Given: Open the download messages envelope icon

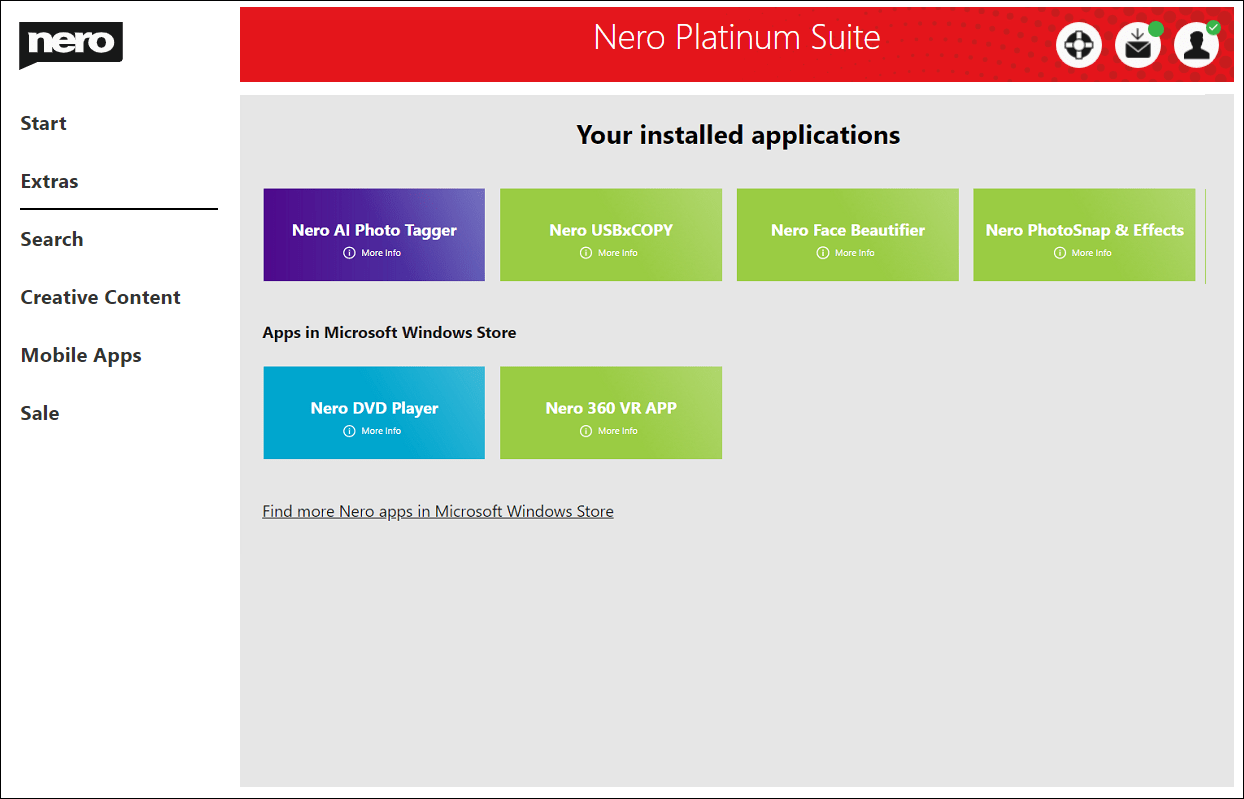Looking at the screenshot, I should point(1137,46).
